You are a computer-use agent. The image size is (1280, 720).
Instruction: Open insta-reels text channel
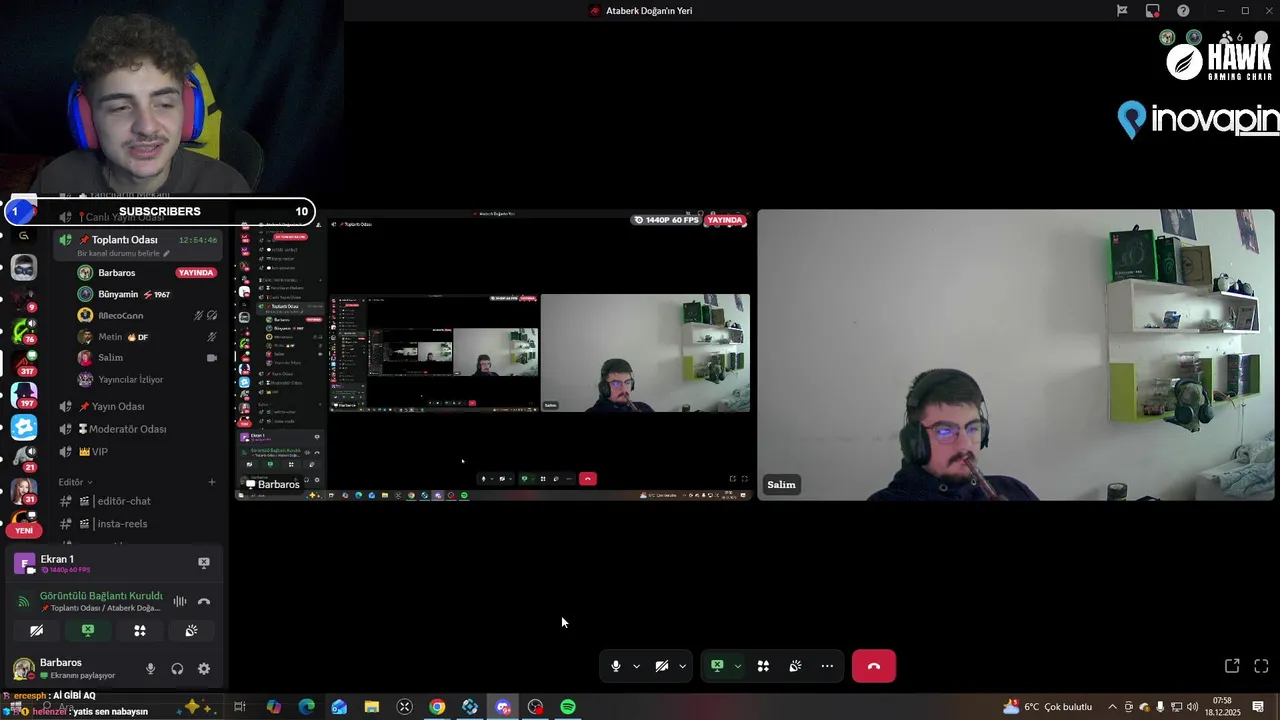pyautogui.click(x=137, y=524)
